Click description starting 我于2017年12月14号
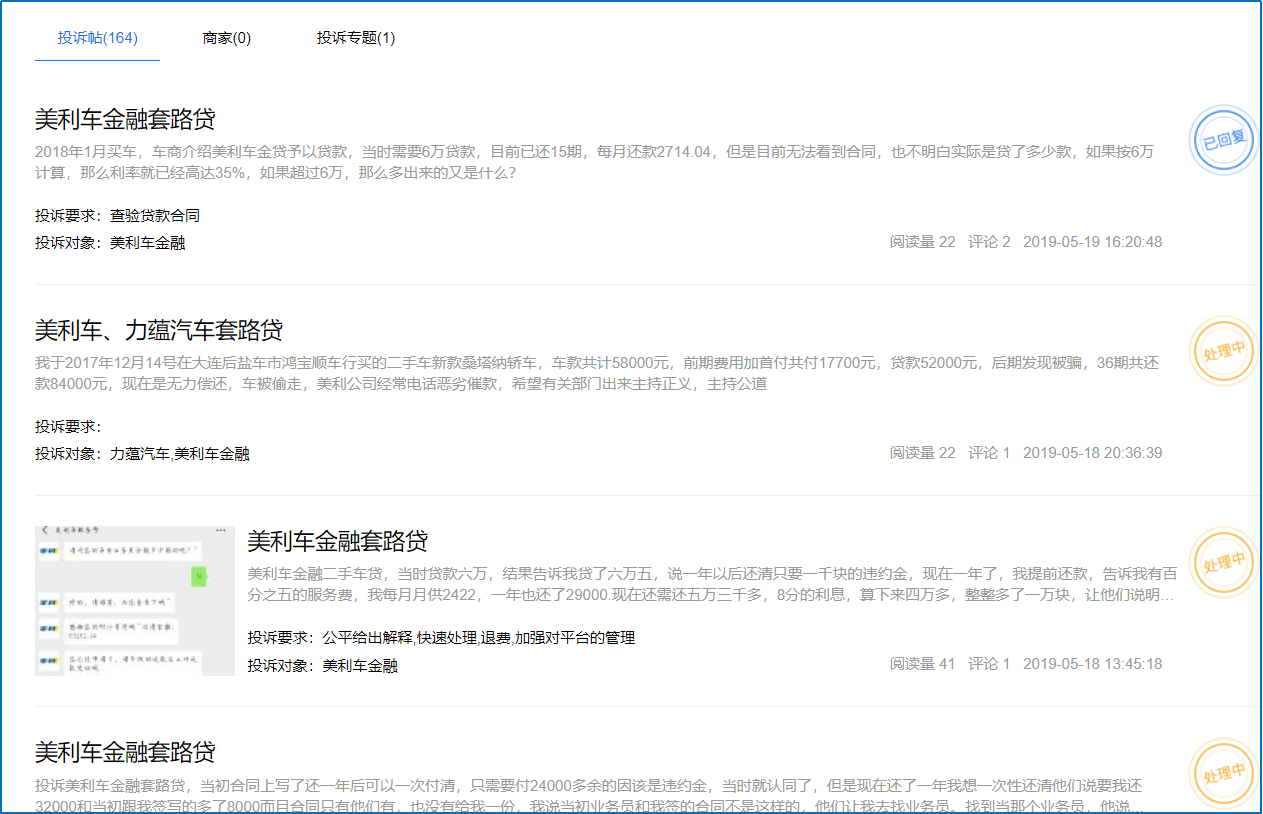Screen dimensions: 1263x814 click(597, 373)
